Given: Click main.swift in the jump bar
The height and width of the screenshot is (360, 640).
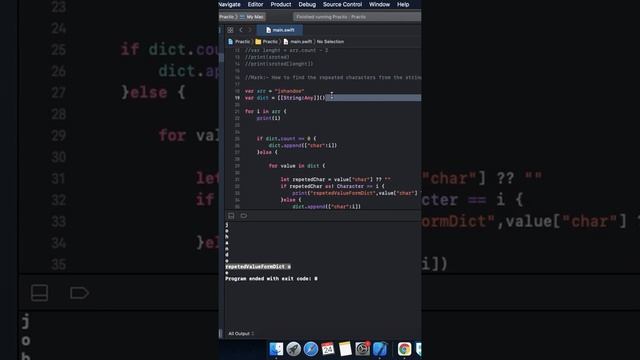Looking at the screenshot, I should click(298, 42).
